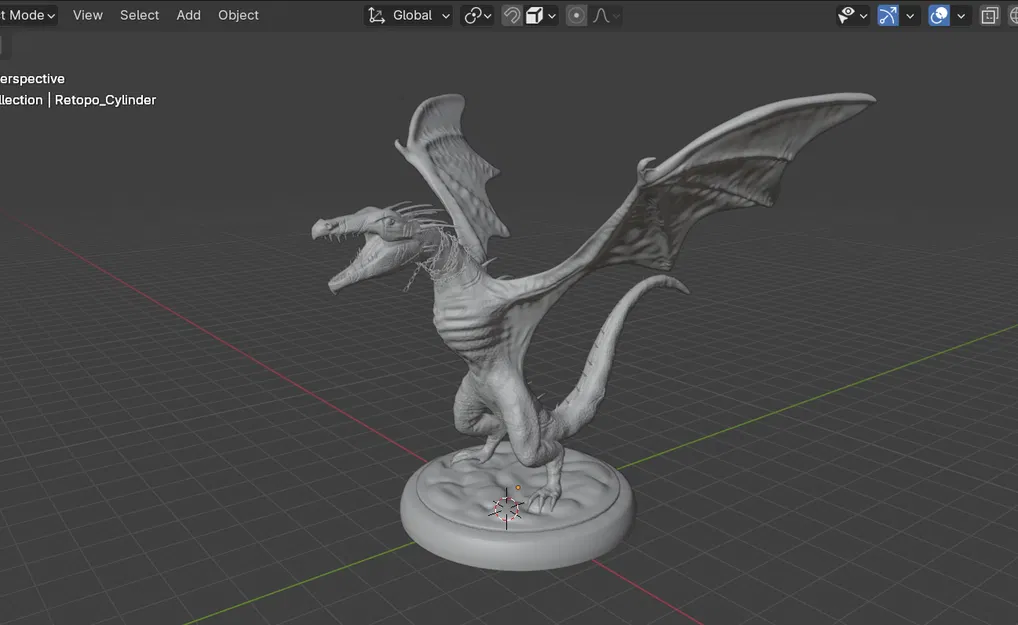Image resolution: width=1018 pixels, height=625 pixels.
Task: Open the overlays dropdown arrow
Action: (x=960, y=14)
